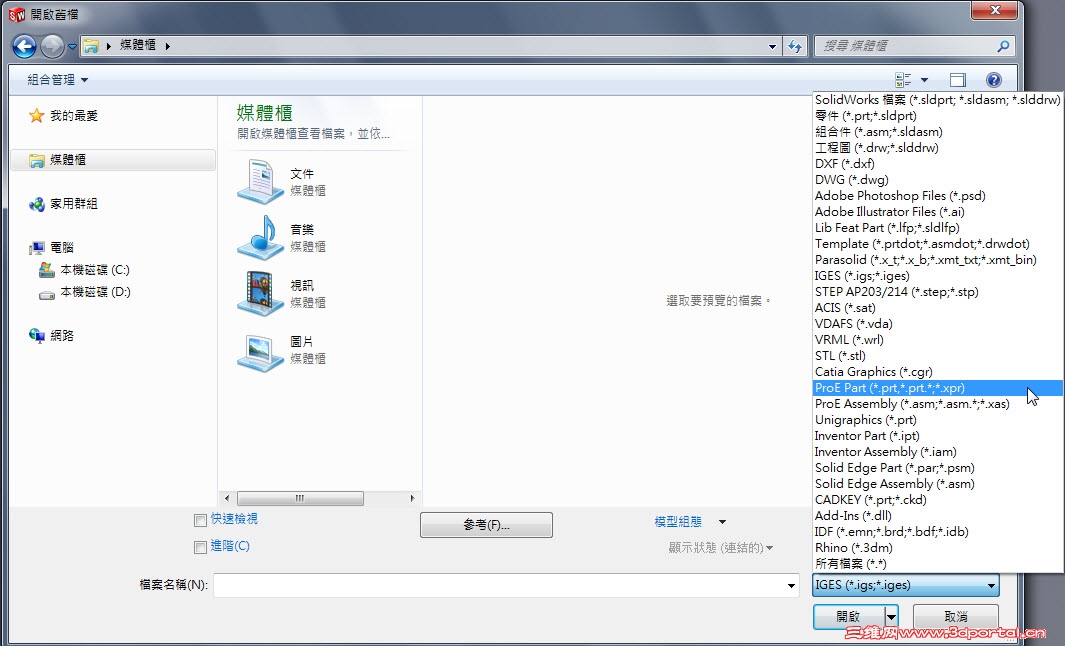The image size is (1065, 646).
Task: Choose 組合件 (*.asm;*.sldasm) file type
Action: pyautogui.click(x=938, y=132)
